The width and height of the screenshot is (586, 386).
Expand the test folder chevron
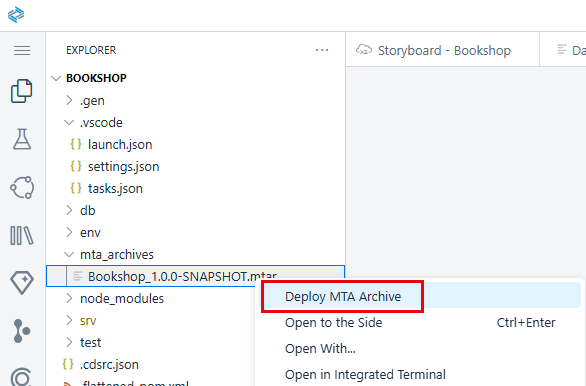point(69,342)
